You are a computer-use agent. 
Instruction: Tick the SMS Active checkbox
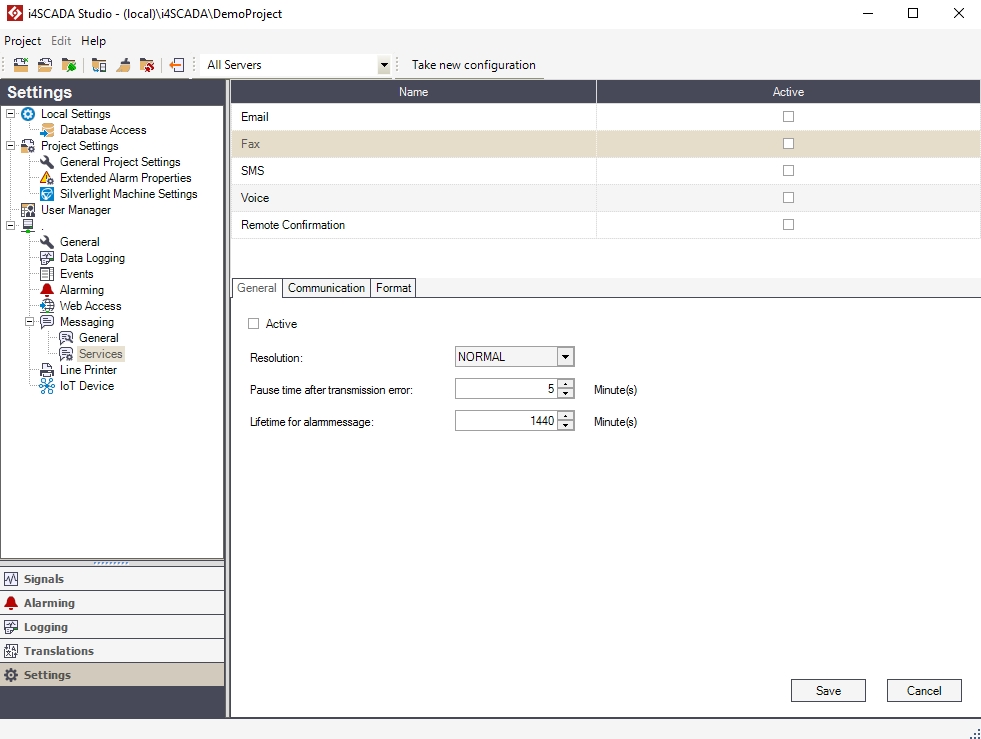pos(788,171)
